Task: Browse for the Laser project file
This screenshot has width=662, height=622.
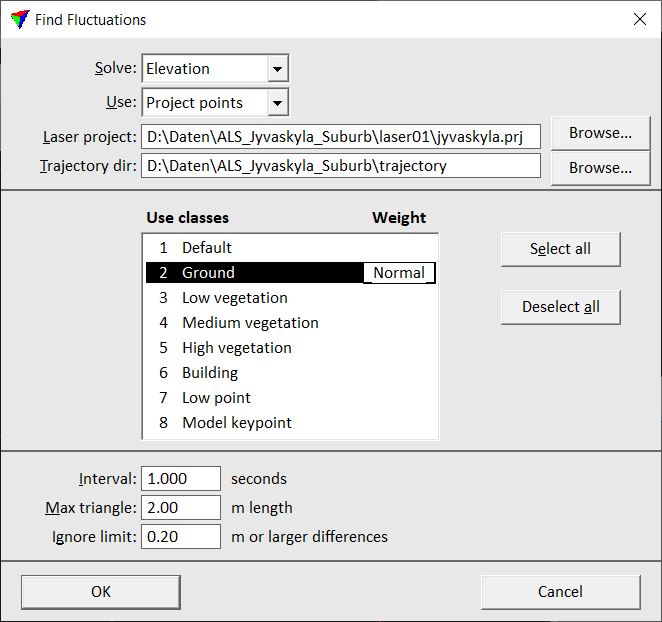Action: (x=600, y=133)
